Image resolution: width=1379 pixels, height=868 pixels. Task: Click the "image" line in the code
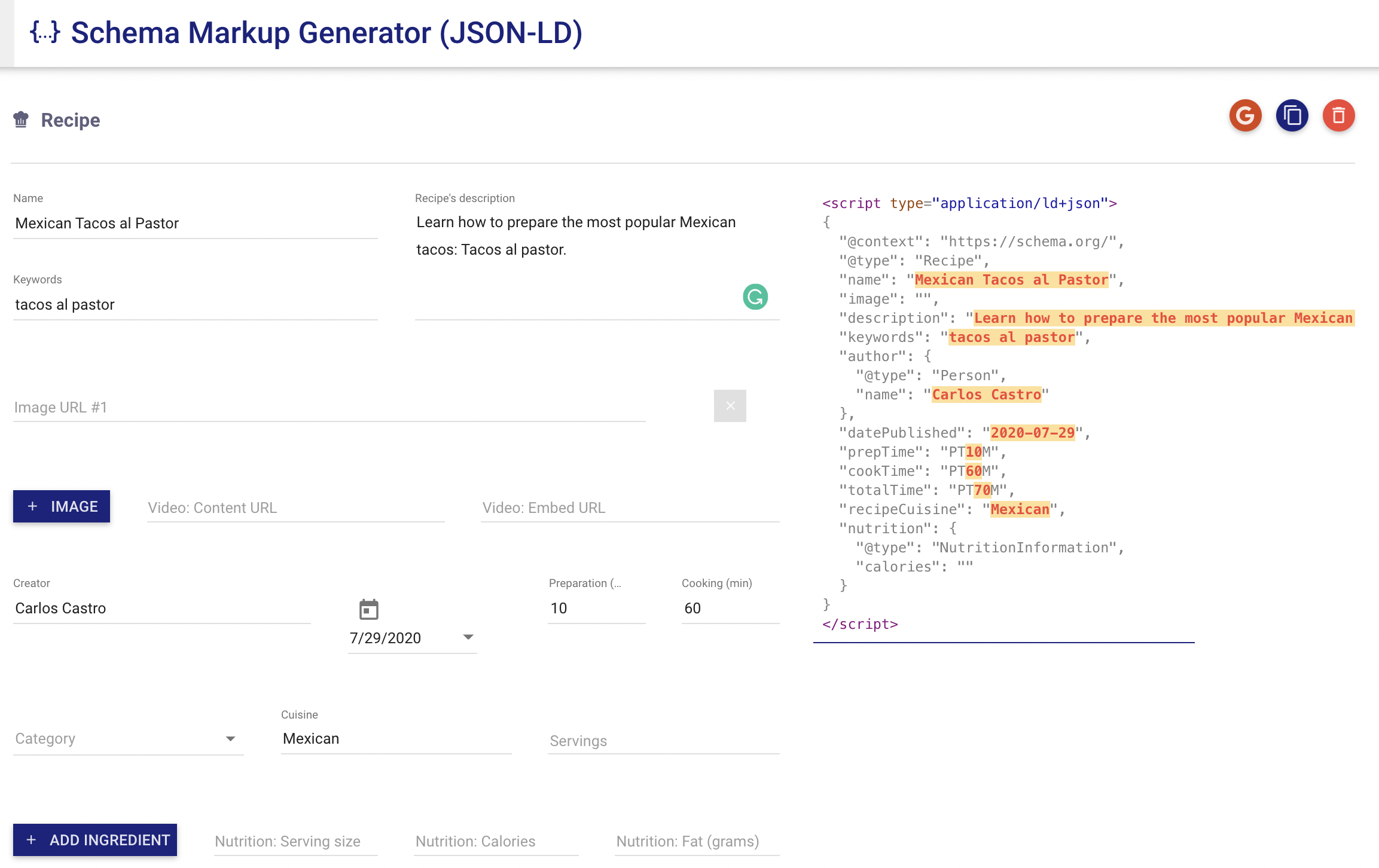pyautogui.click(x=889, y=299)
